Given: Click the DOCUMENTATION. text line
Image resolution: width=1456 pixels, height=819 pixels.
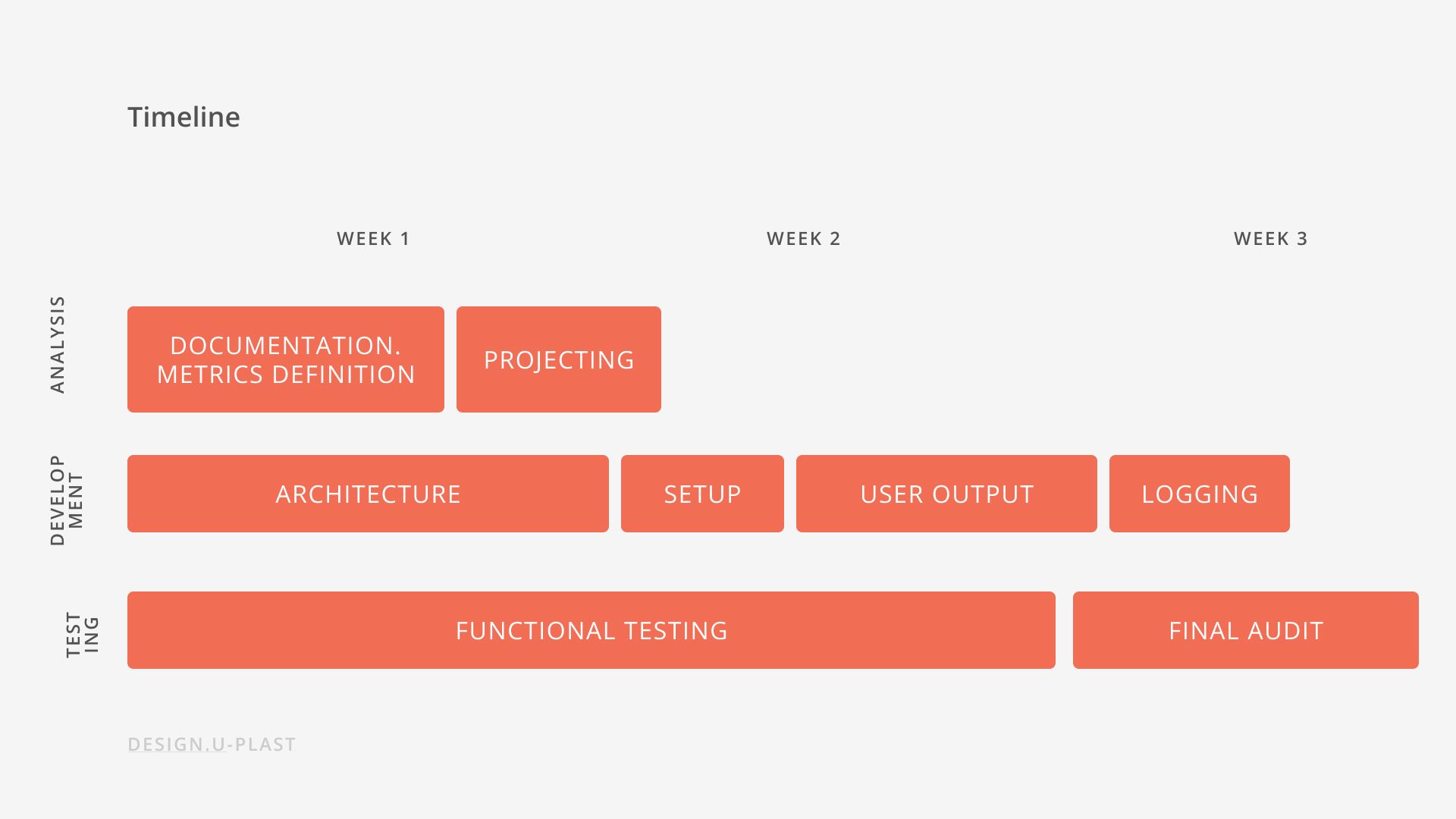Looking at the screenshot, I should (285, 346).
